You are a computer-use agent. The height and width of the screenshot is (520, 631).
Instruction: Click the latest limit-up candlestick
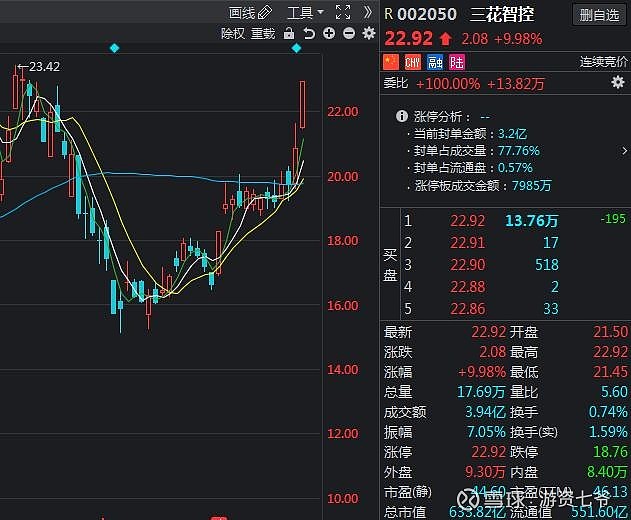[302, 105]
